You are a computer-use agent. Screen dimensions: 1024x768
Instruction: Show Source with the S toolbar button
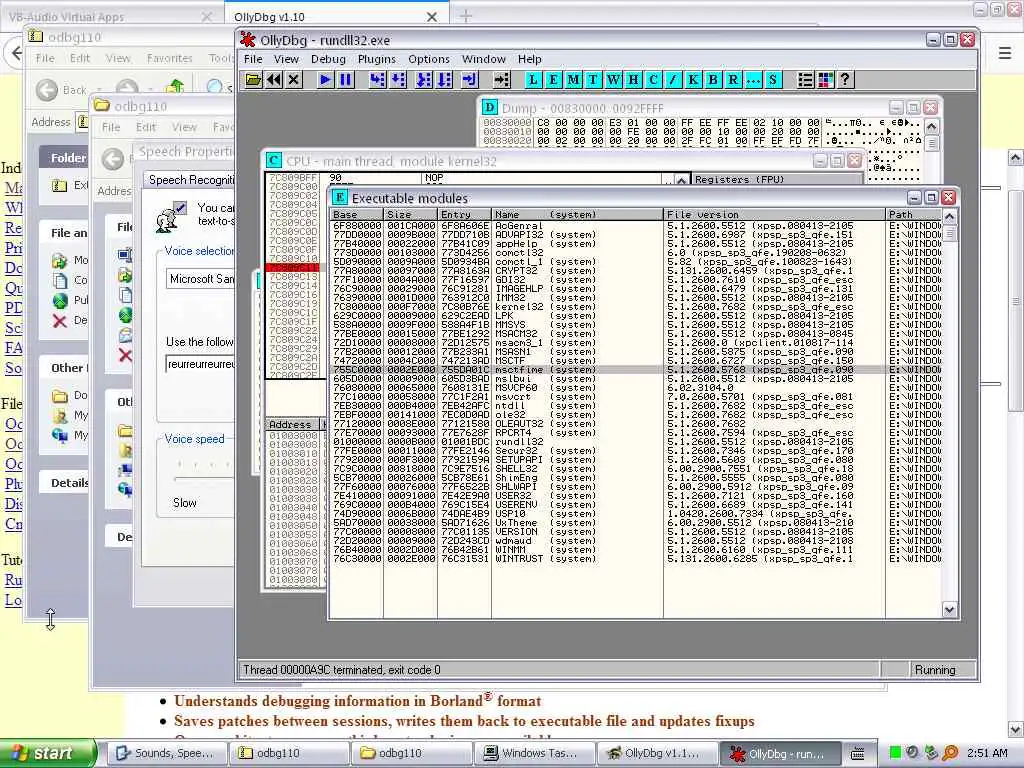pos(773,80)
